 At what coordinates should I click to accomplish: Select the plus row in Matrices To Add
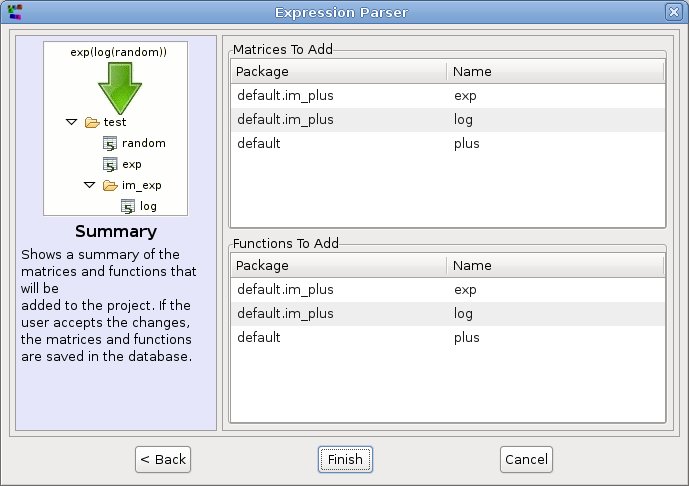[447, 144]
